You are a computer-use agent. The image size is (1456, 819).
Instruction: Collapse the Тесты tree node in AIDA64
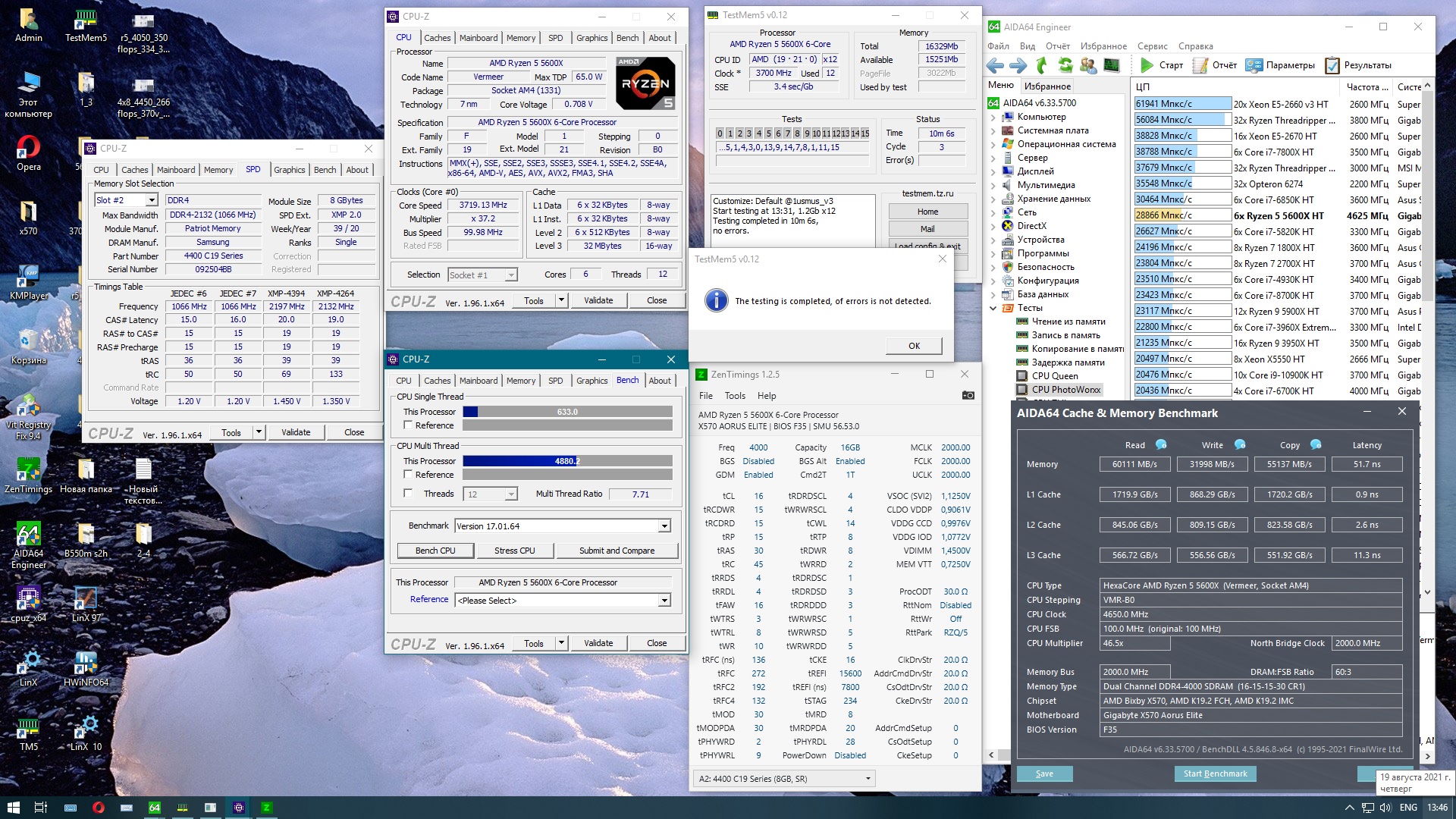(993, 309)
